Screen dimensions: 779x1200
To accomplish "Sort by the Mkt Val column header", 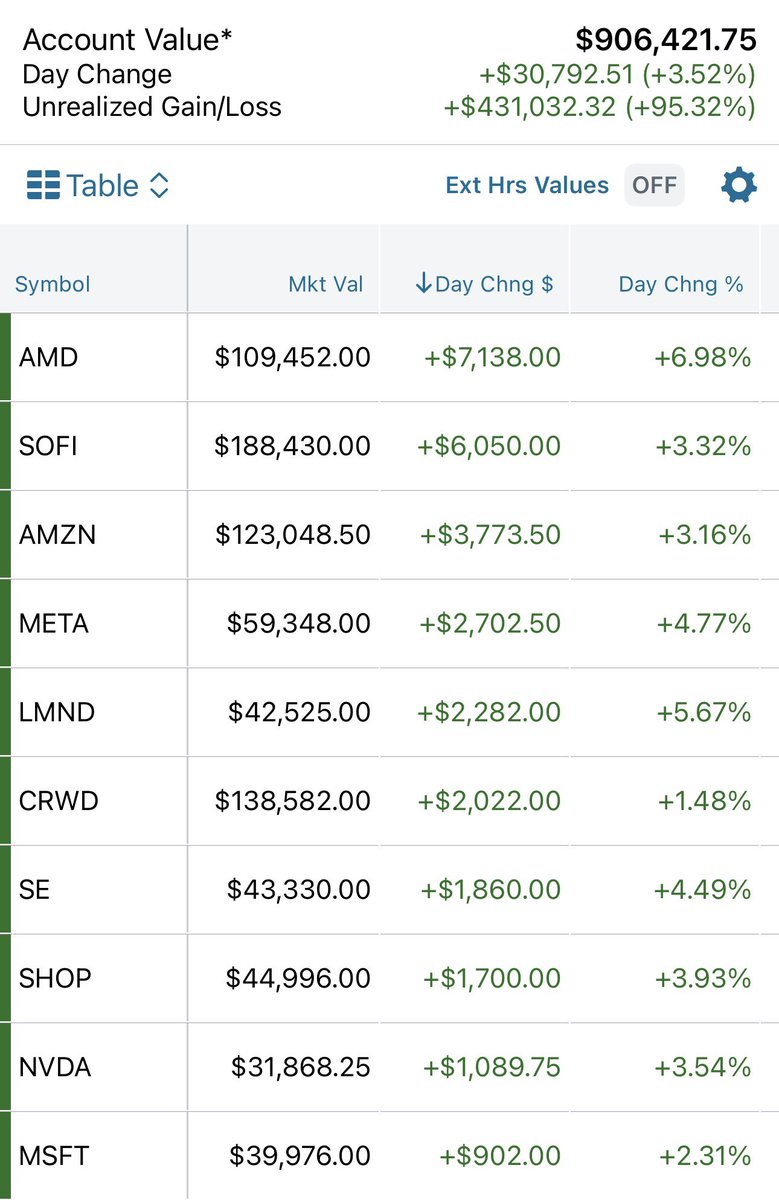I will click(x=326, y=284).
